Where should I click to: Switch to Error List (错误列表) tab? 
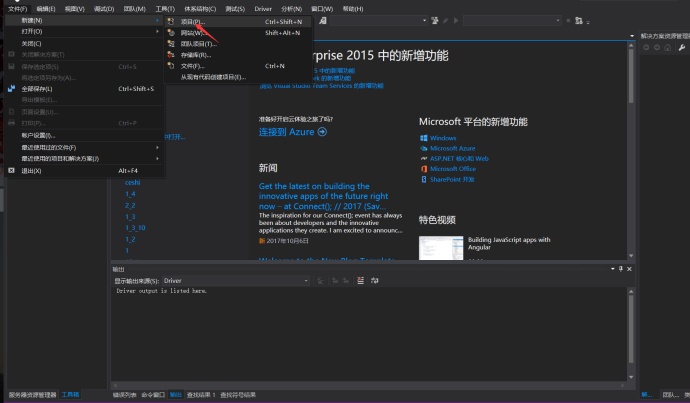[125, 395]
